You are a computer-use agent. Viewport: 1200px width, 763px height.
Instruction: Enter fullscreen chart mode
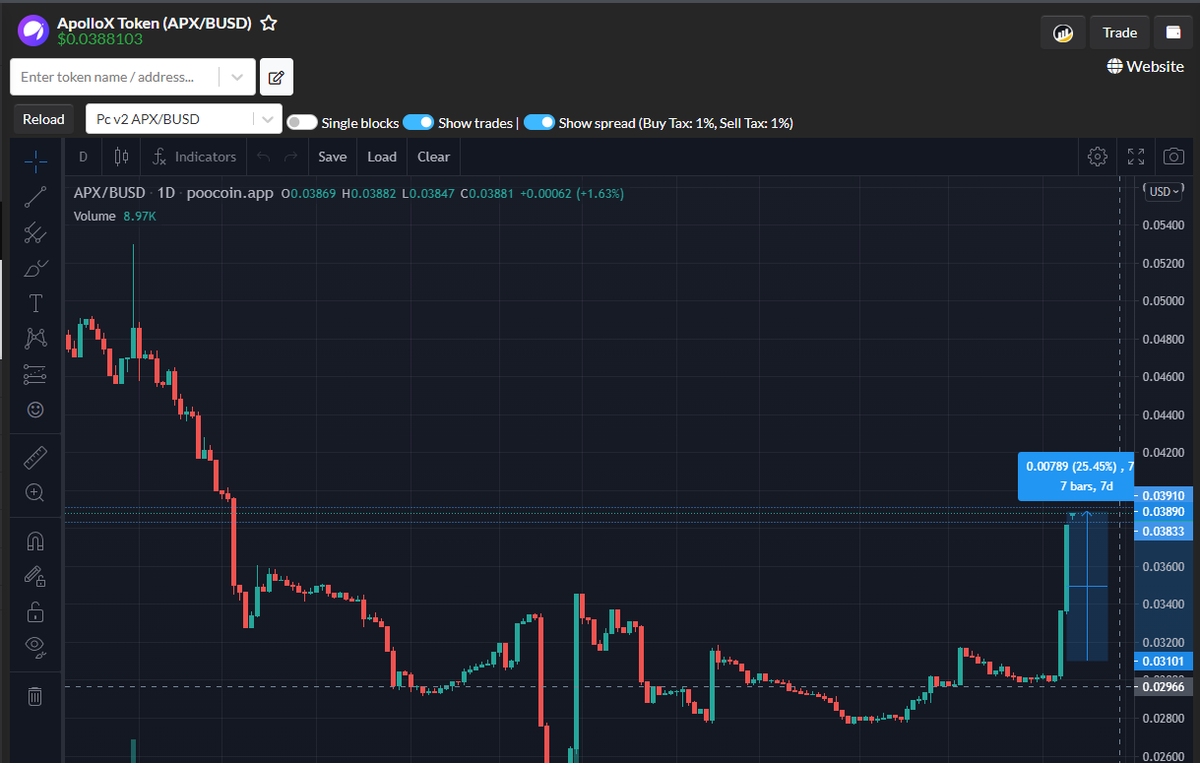click(1136, 157)
